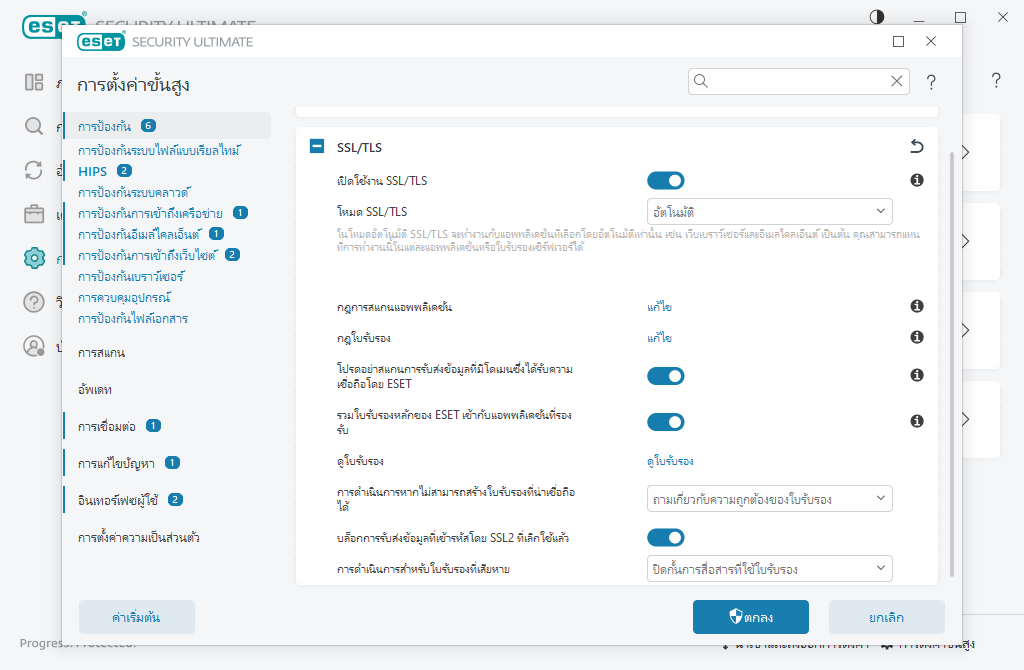Select การแก้ไขปัญหา category

(x=116, y=464)
